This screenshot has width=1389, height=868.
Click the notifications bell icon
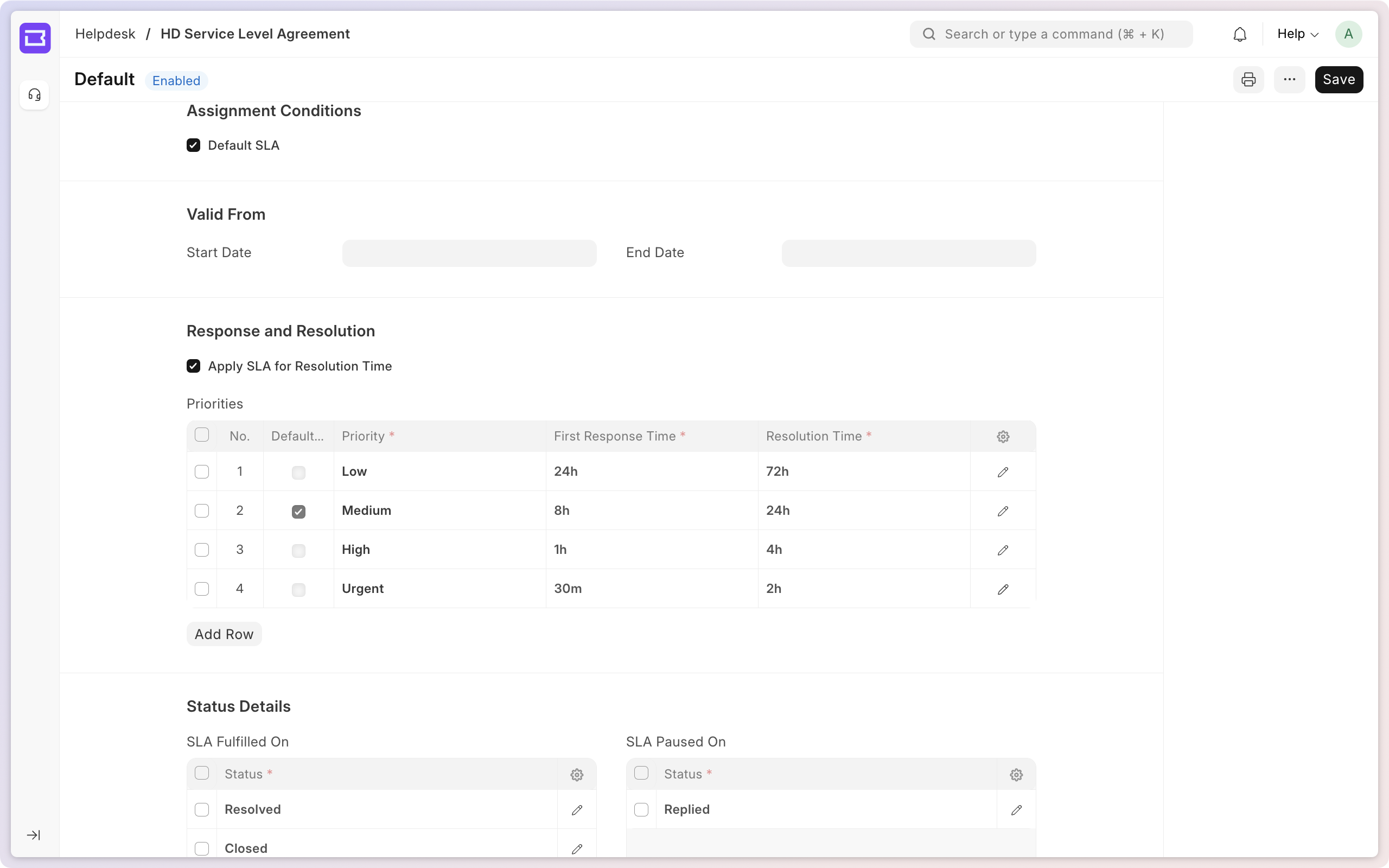tap(1240, 34)
